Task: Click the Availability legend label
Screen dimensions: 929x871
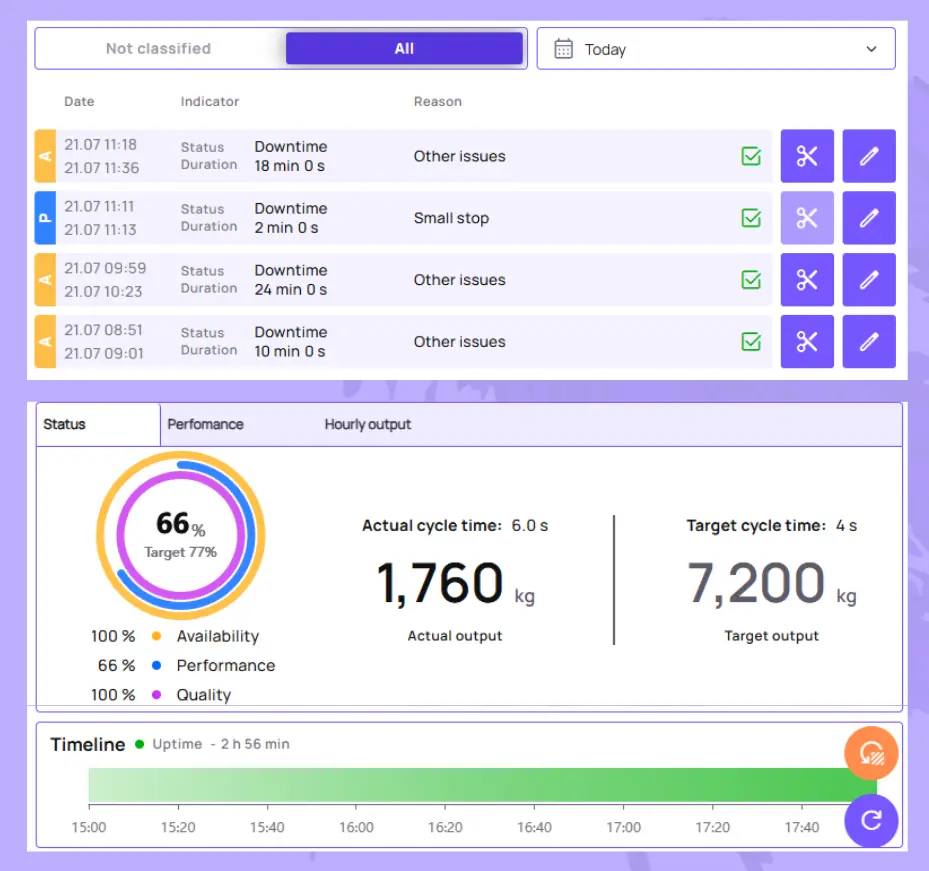Action: [x=217, y=636]
